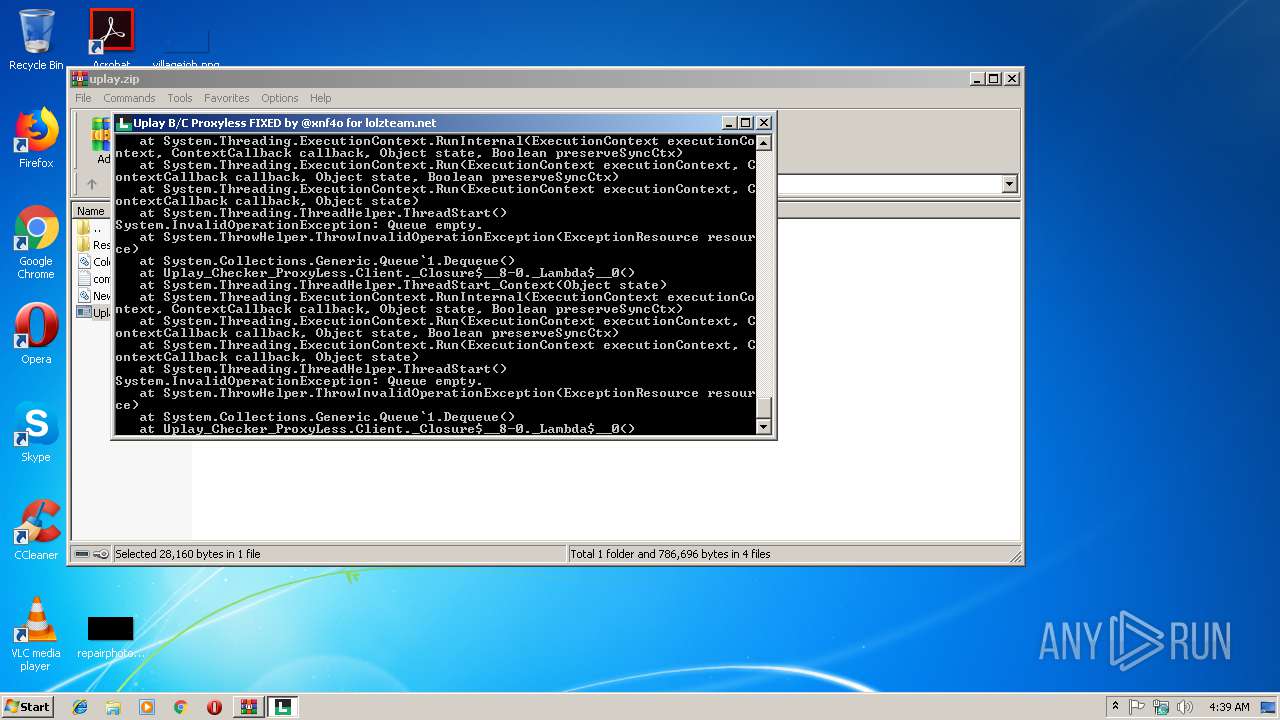
Task: Click the network status tray icon
Action: tap(1161, 707)
